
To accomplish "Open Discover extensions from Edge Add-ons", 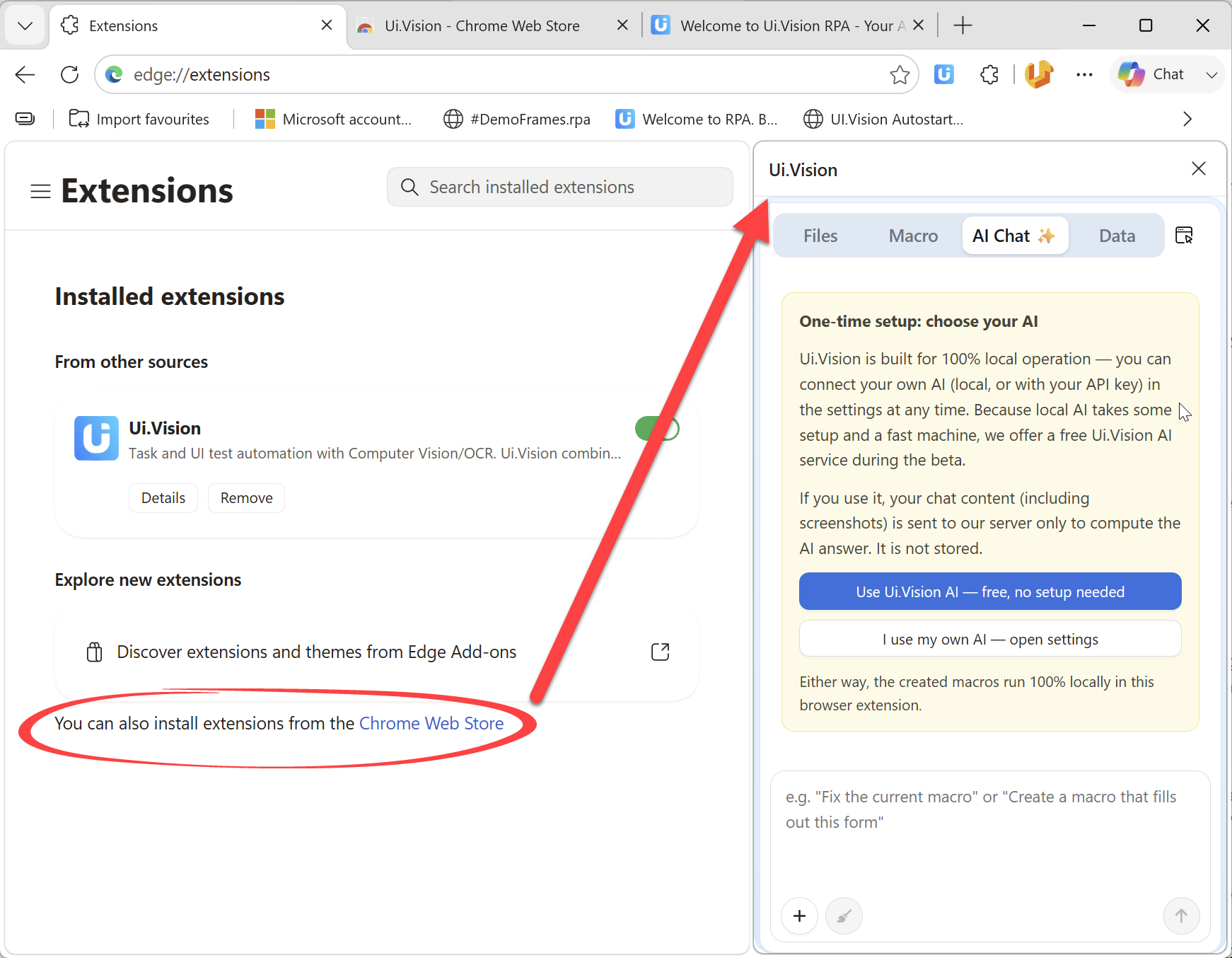I will (377, 652).
